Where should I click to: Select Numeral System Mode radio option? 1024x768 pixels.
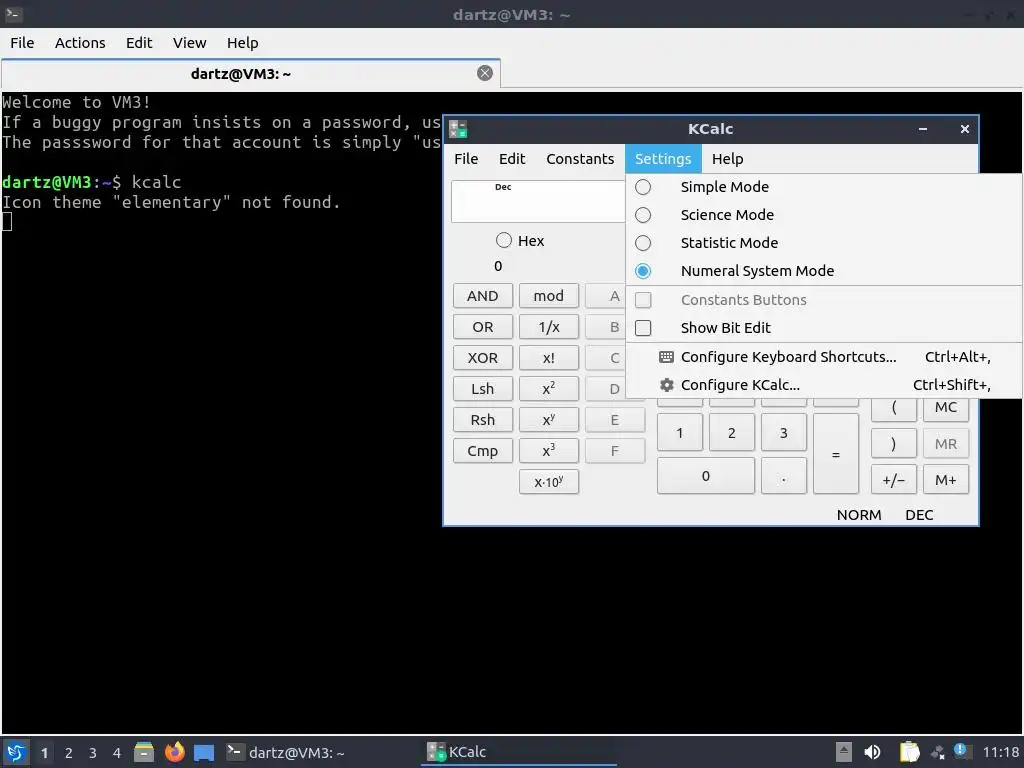click(x=824, y=271)
